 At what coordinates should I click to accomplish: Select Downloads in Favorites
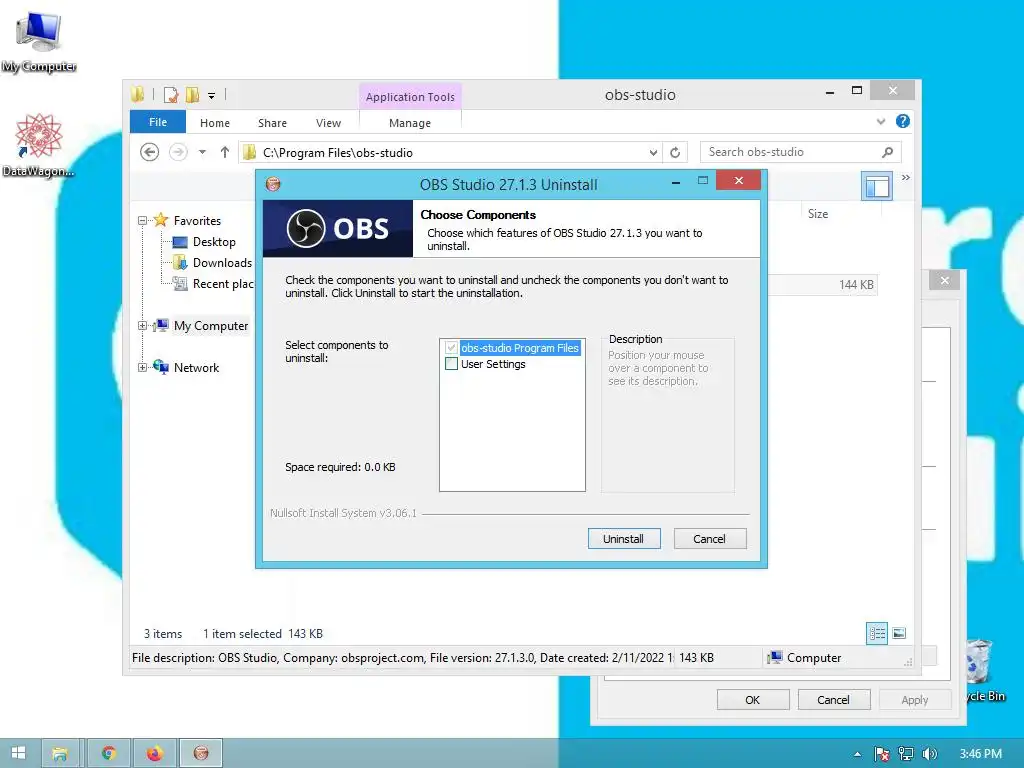pyautogui.click(x=222, y=263)
